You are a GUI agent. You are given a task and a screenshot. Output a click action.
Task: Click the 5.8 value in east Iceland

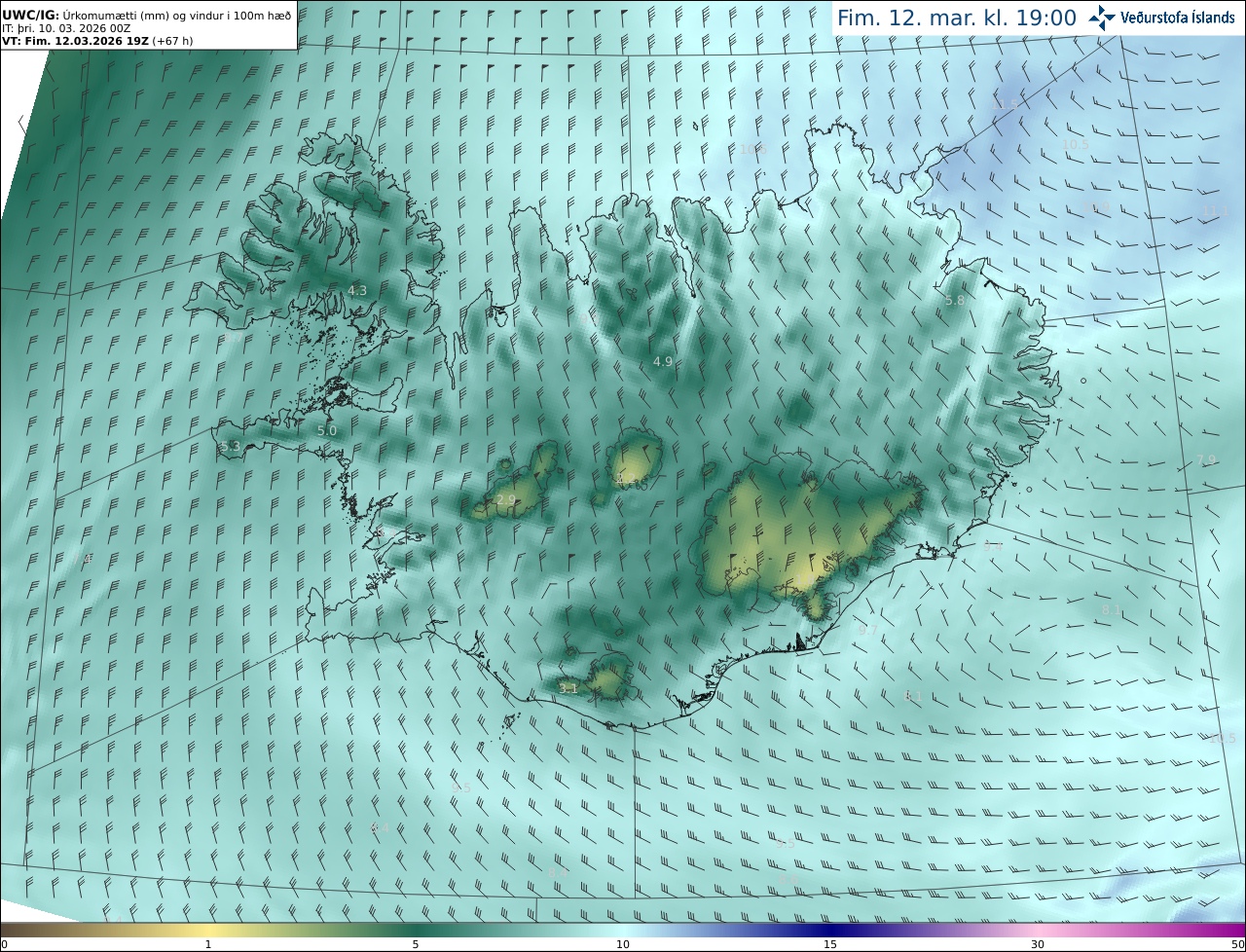pyautogui.click(x=955, y=301)
